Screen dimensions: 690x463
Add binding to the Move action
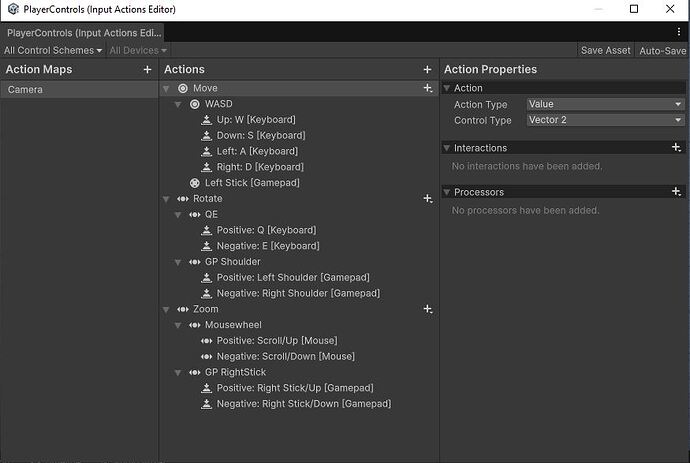coord(427,89)
